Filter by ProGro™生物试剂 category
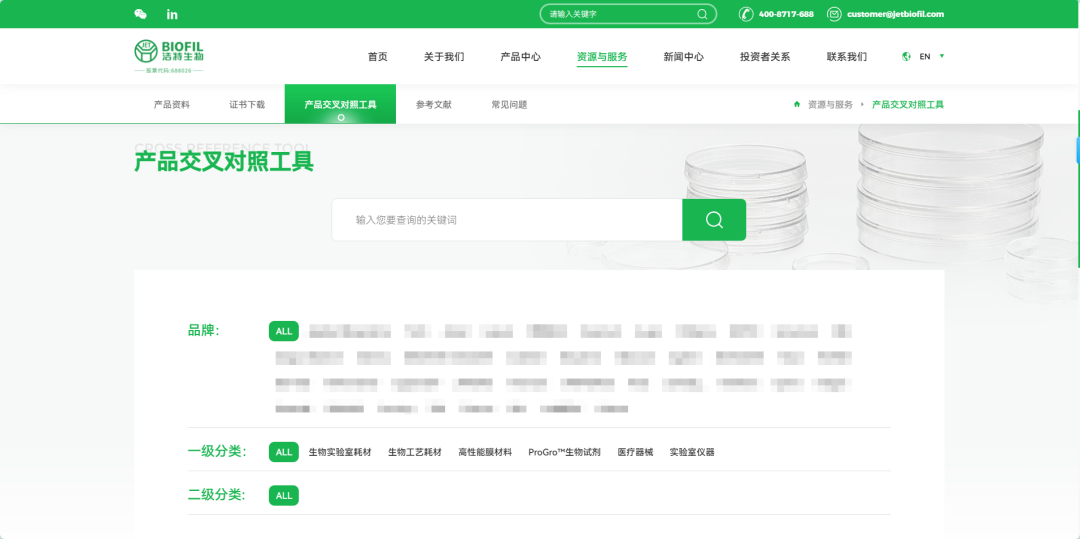This screenshot has height=539, width=1080. pos(565,452)
